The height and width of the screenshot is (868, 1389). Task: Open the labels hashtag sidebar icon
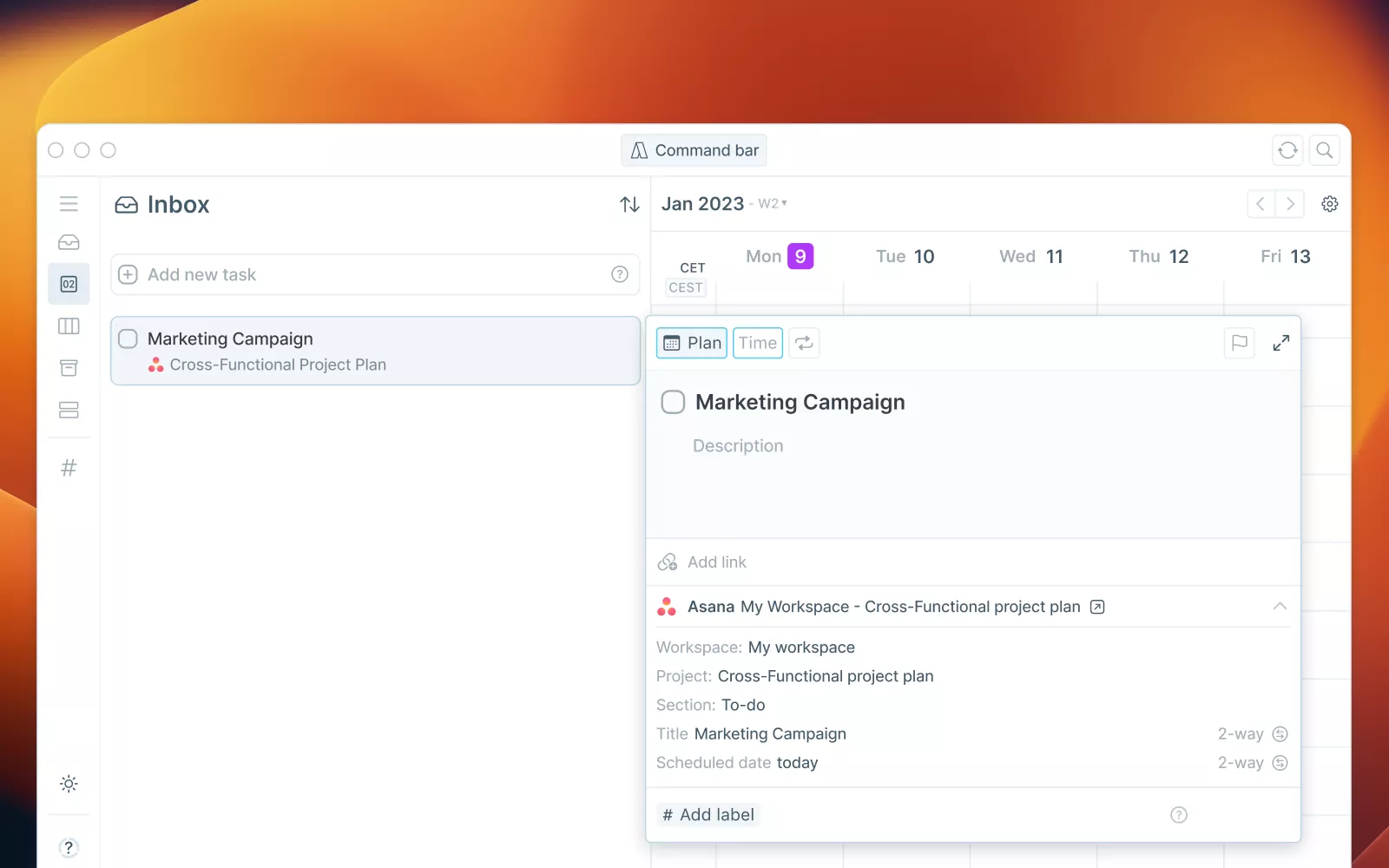tap(69, 469)
